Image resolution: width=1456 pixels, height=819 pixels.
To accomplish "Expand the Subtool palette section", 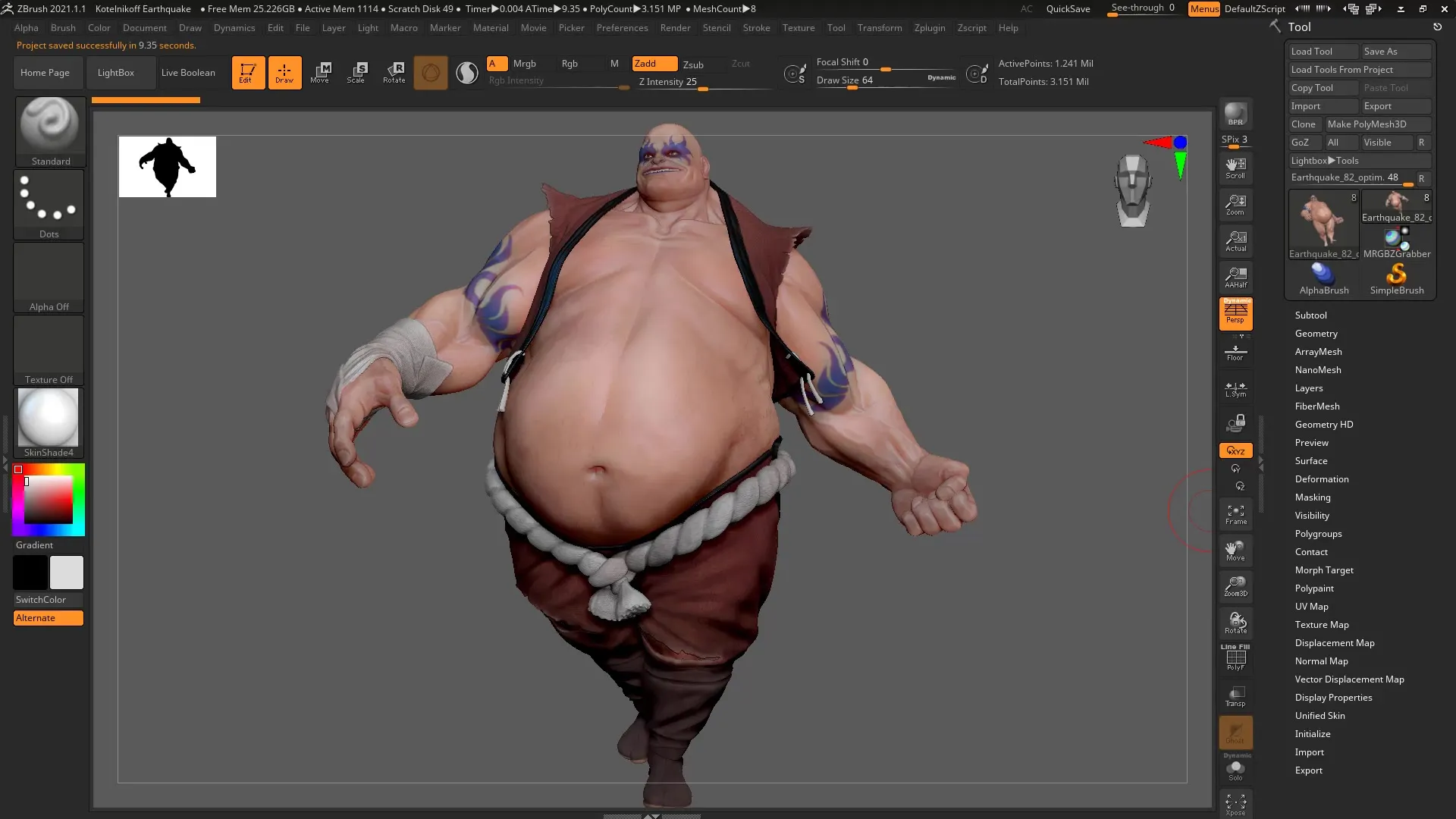I will pos(1310,315).
